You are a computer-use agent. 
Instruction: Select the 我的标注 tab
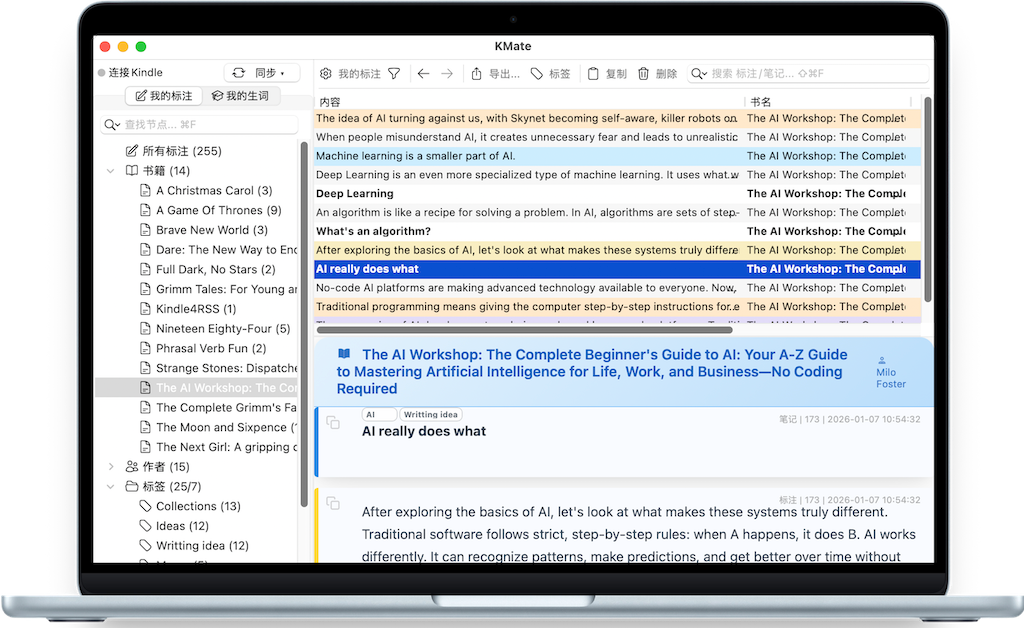coord(164,96)
